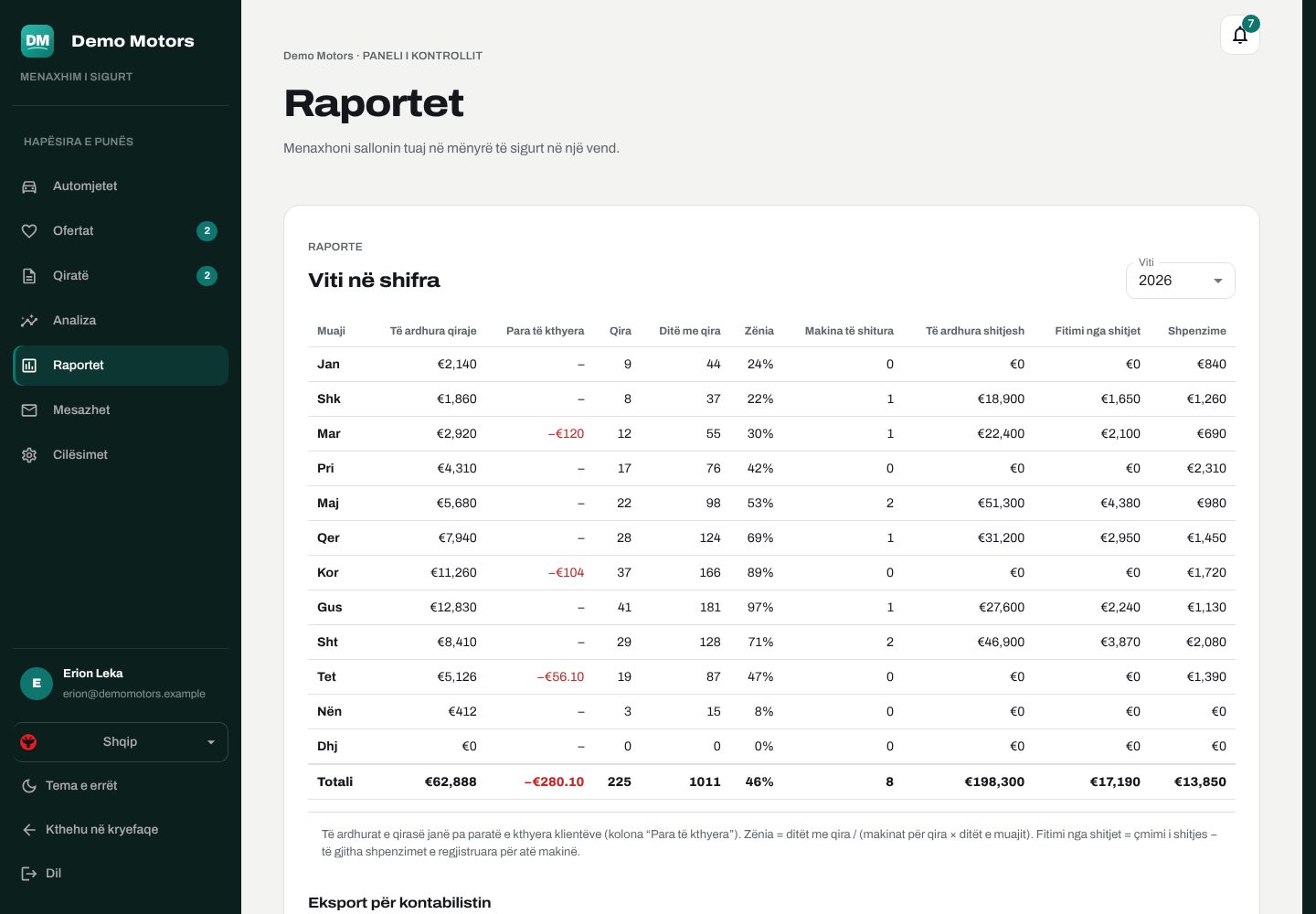Image resolution: width=1316 pixels, height=914 pixels.
Task: Click the badge count on Ofertat
Action: pyautogui.click(x=207, y=231)
